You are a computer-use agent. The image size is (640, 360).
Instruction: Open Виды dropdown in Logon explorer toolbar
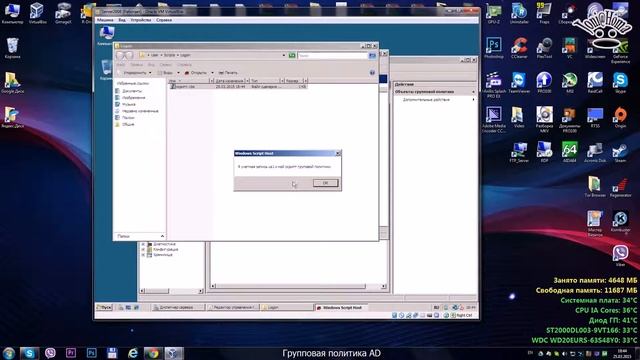tap(169, 73)
